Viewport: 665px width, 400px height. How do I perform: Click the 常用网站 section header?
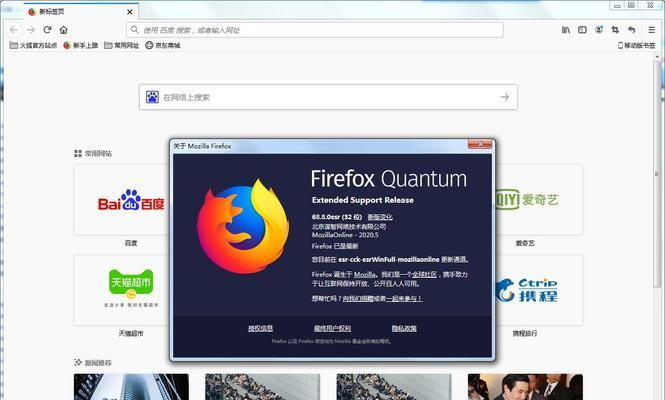(93, 153)
